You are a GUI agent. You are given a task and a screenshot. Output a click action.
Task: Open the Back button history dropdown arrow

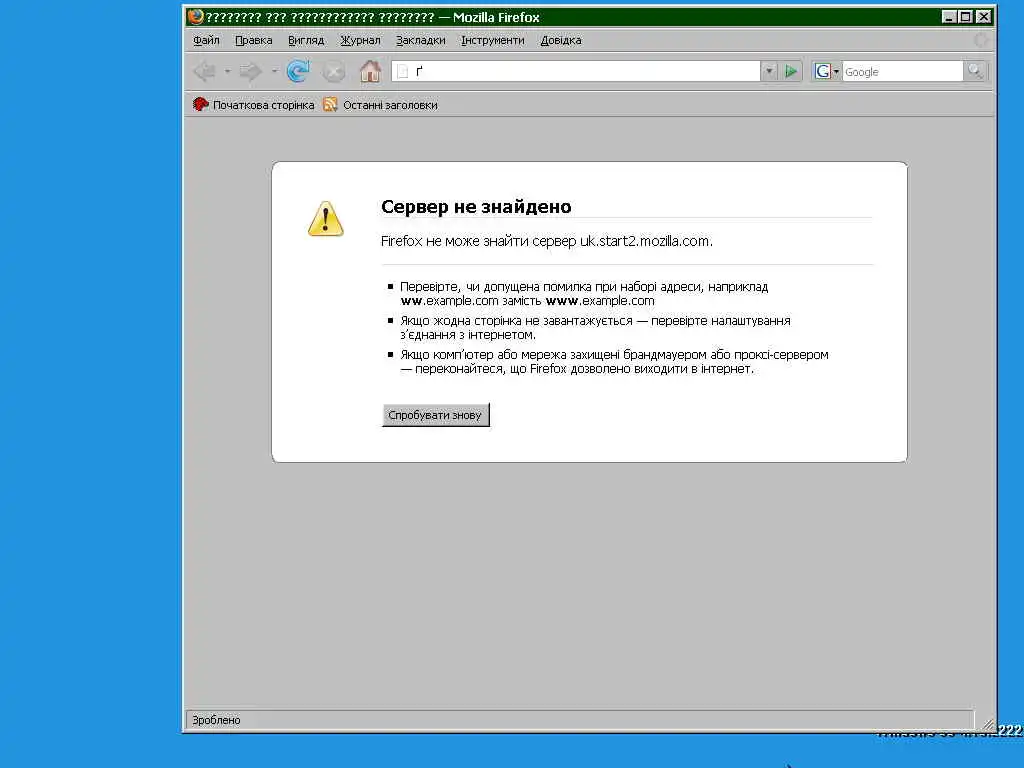[x=227, y=71]
